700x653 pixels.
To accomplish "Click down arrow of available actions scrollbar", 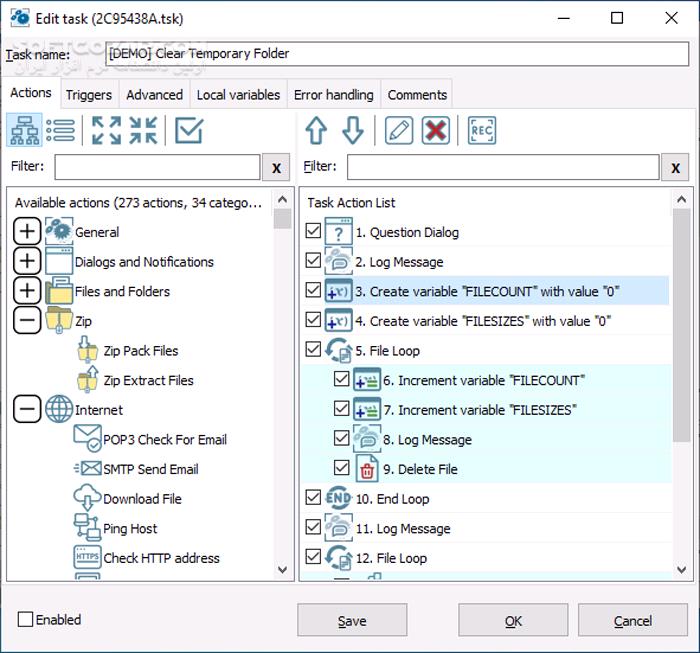I will click(282, 570).
